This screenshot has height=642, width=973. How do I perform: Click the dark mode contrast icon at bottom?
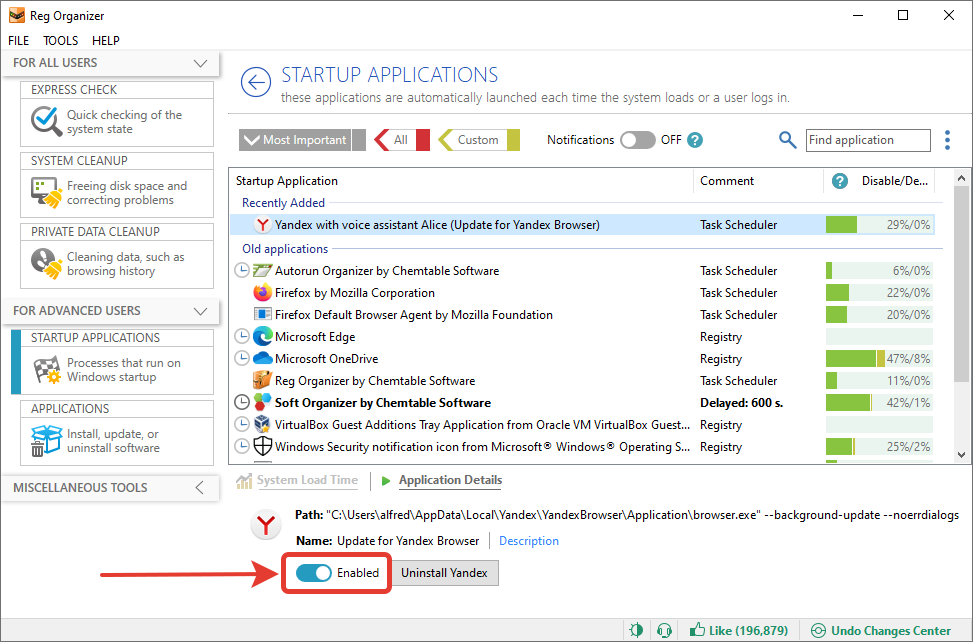pyautogui.click(x=637, y=630)
